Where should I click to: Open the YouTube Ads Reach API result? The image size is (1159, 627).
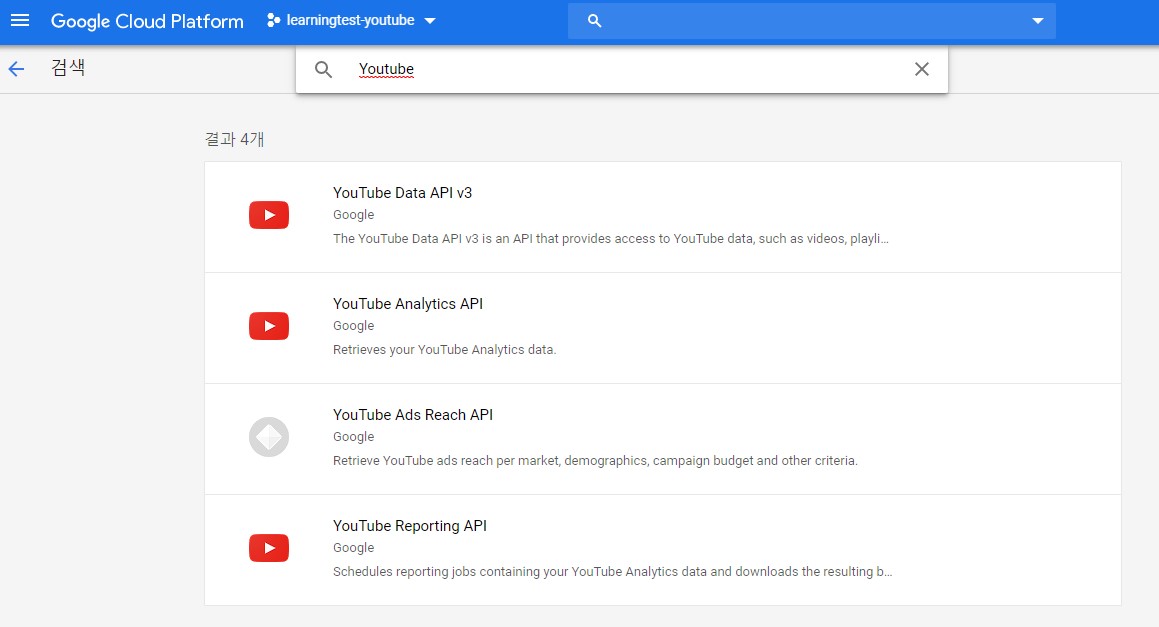[663, 439]
